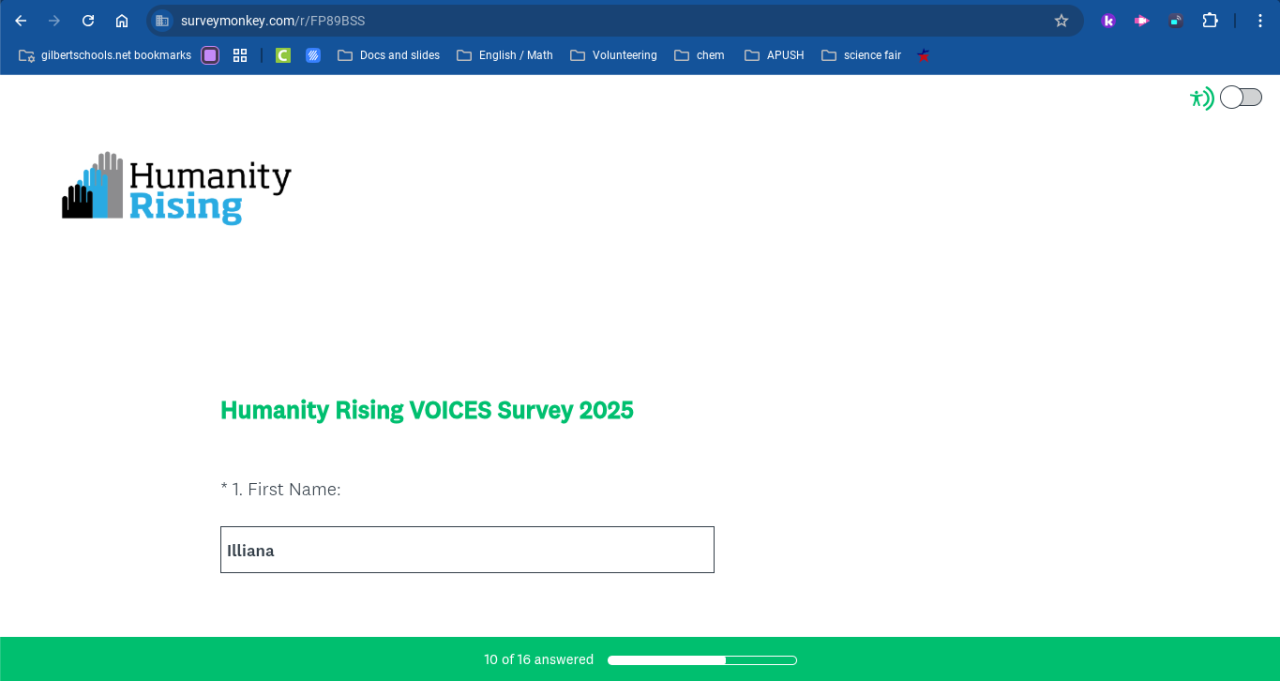Open the Chrome three-dot menu

[x=1260, y=21]
